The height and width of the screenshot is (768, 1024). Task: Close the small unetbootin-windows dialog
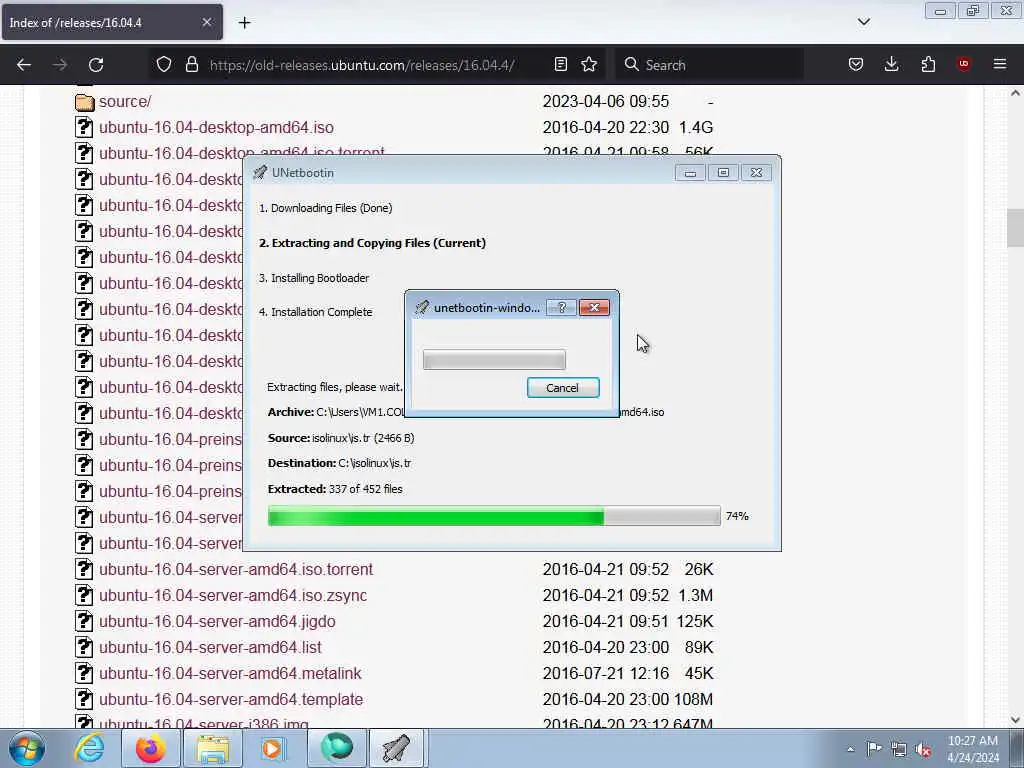pos(594,307)
